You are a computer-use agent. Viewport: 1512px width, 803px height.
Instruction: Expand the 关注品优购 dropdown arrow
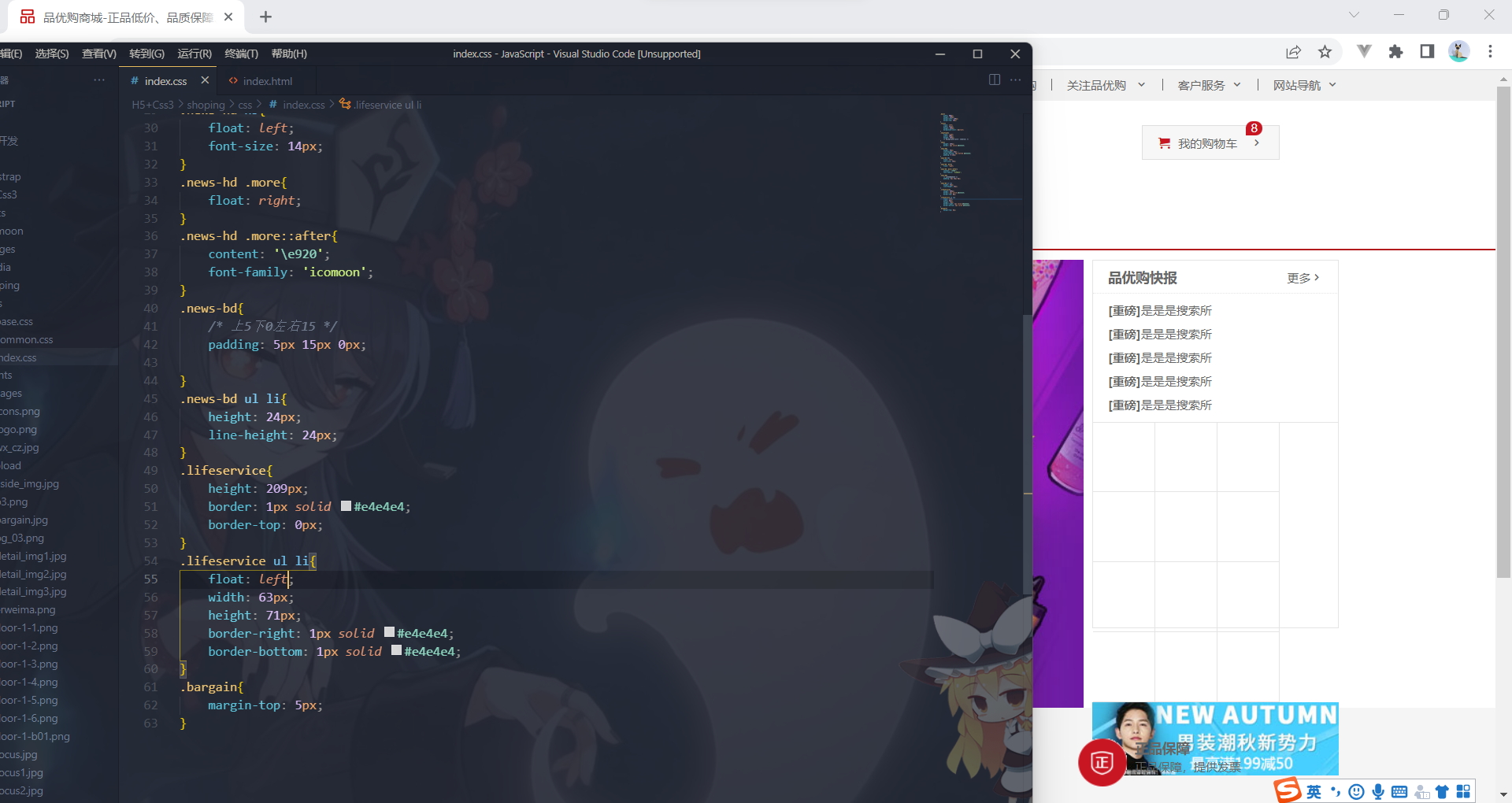[1141, 85]
